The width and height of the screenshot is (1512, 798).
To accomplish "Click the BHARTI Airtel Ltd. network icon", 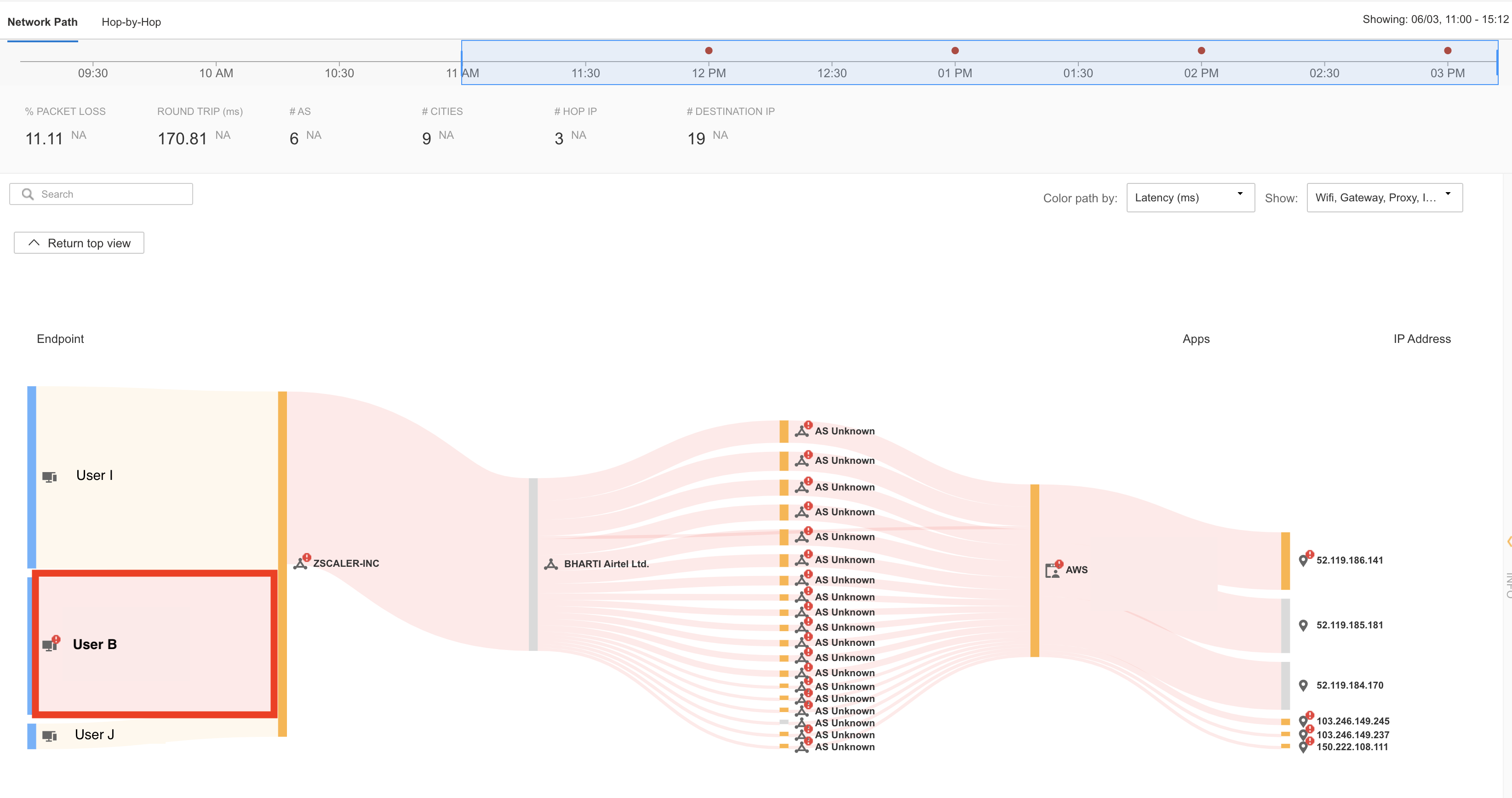I will coord(550,564).
